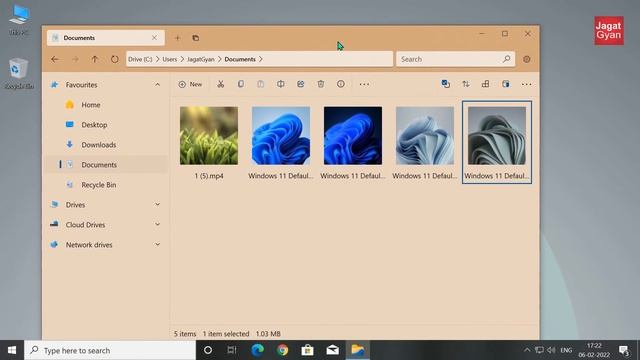This screenshot has height=360, width=640.
Task: Navigate up one folder level
Action: (x=95, y=59)
